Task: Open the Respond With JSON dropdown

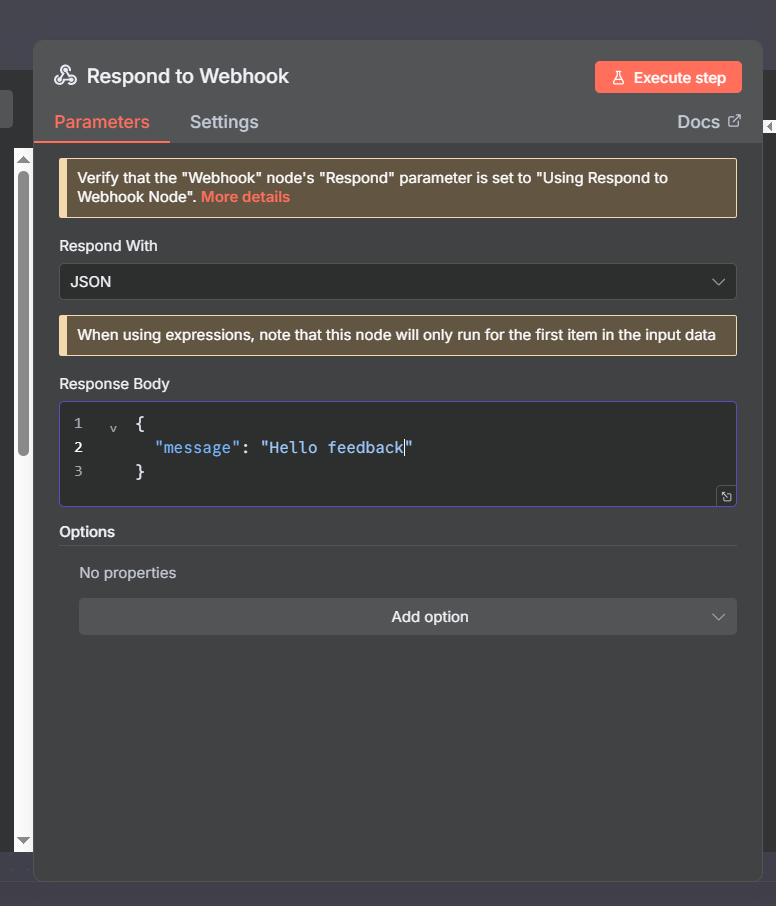Action: pos(397,282)
